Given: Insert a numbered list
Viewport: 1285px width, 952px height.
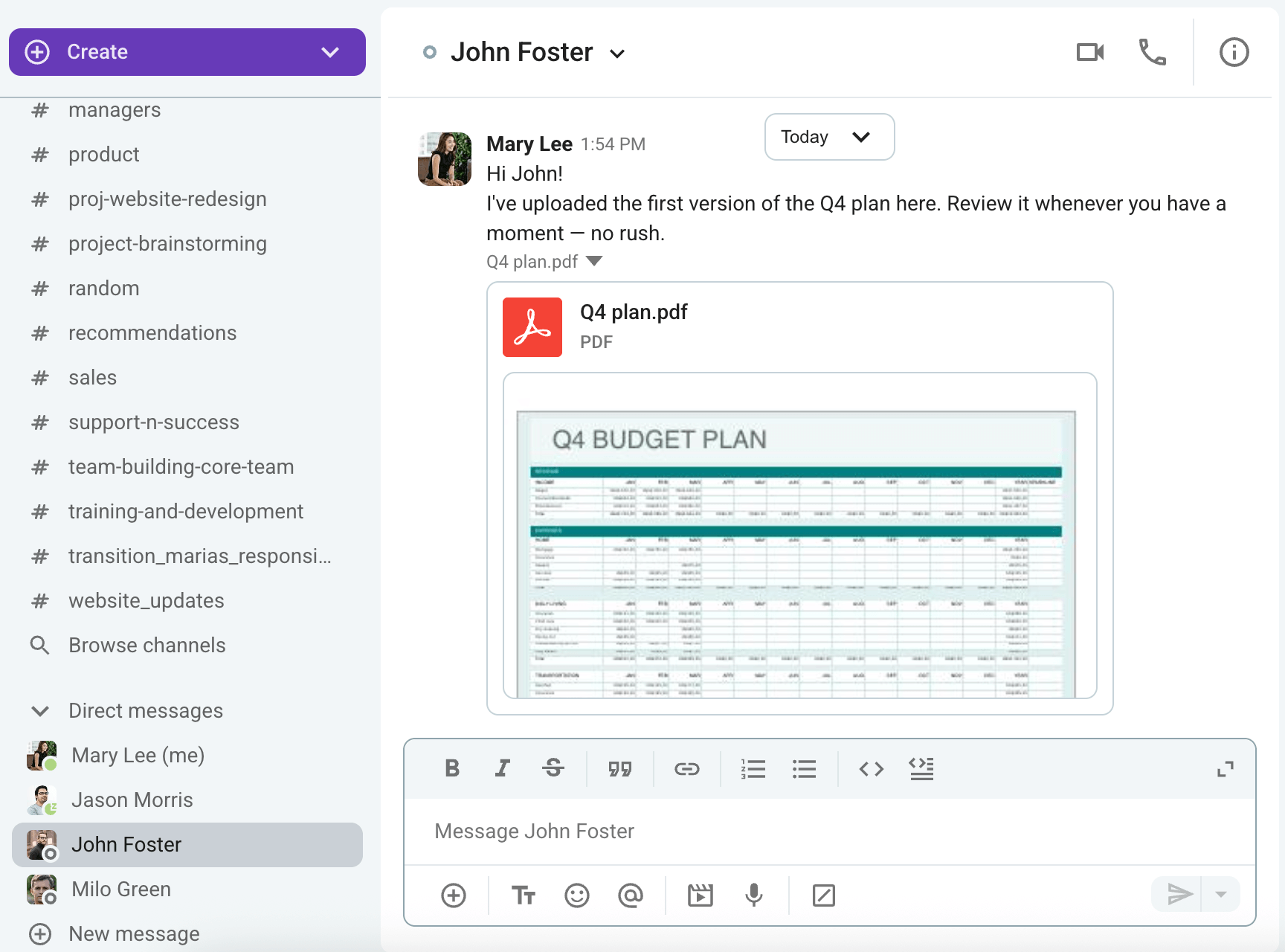Looking at the screenshot, I should pyautogui.click(x=753, y=768).
